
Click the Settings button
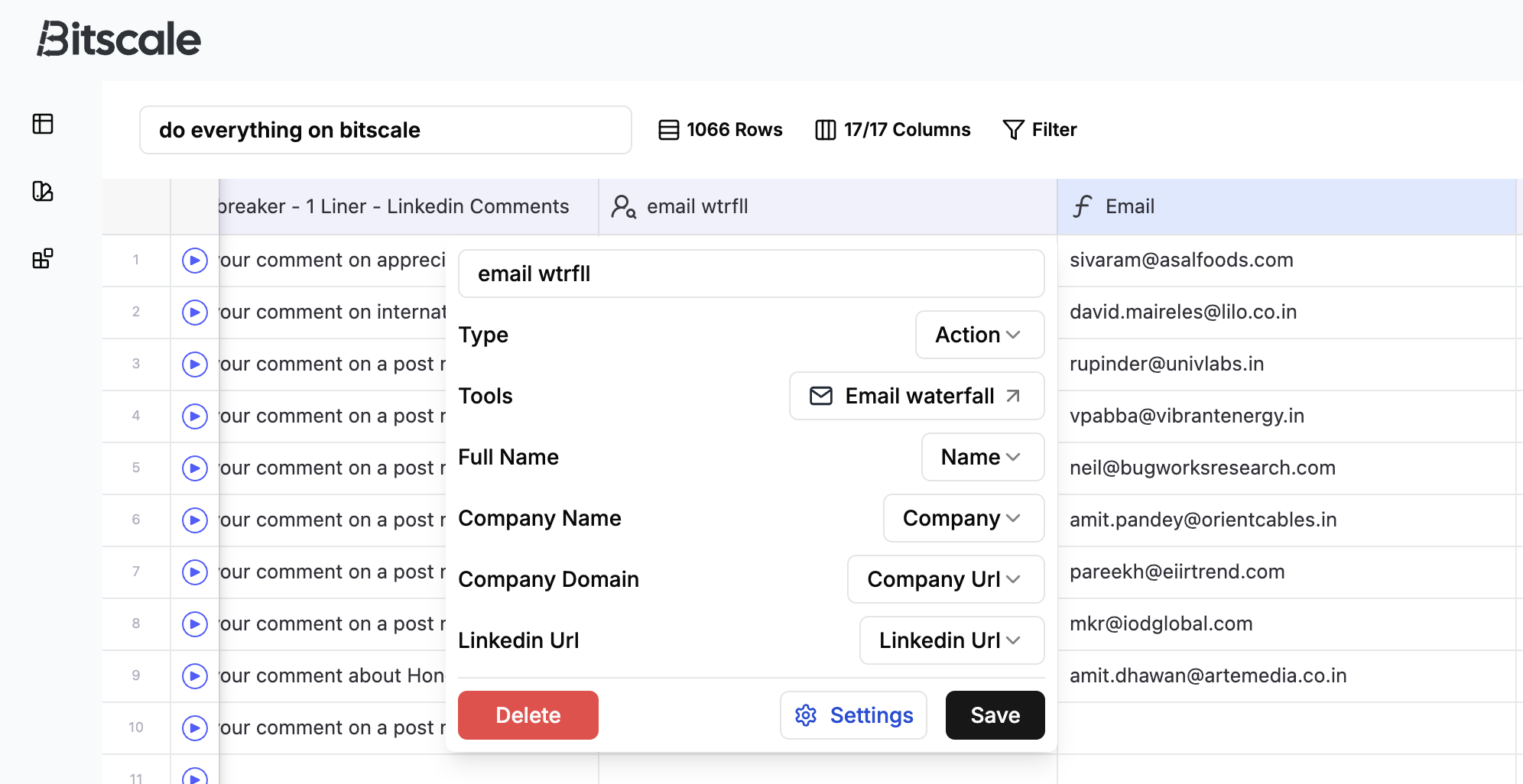854,715
